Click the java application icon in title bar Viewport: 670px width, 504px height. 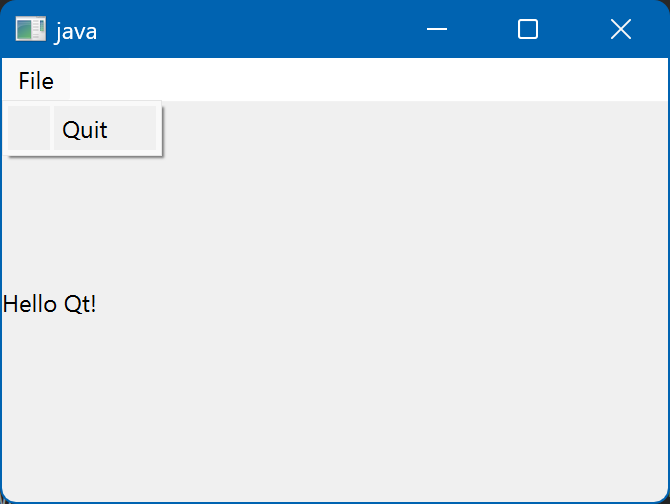coord(30,30)
